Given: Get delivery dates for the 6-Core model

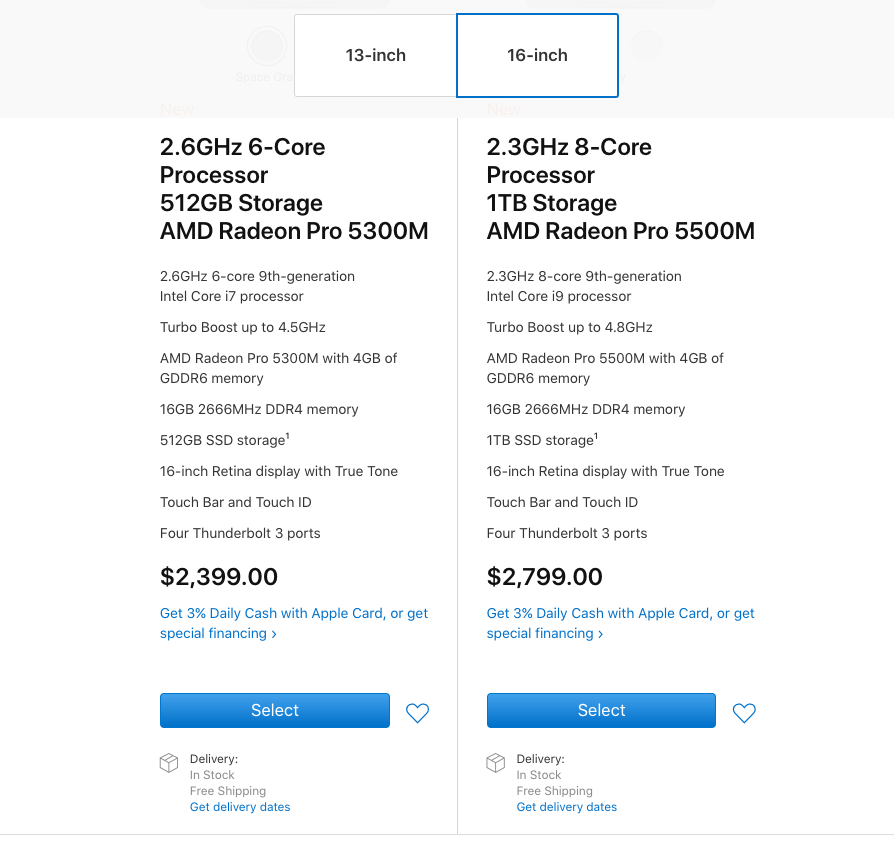Looking at the screenshot, I should point(240,807).
